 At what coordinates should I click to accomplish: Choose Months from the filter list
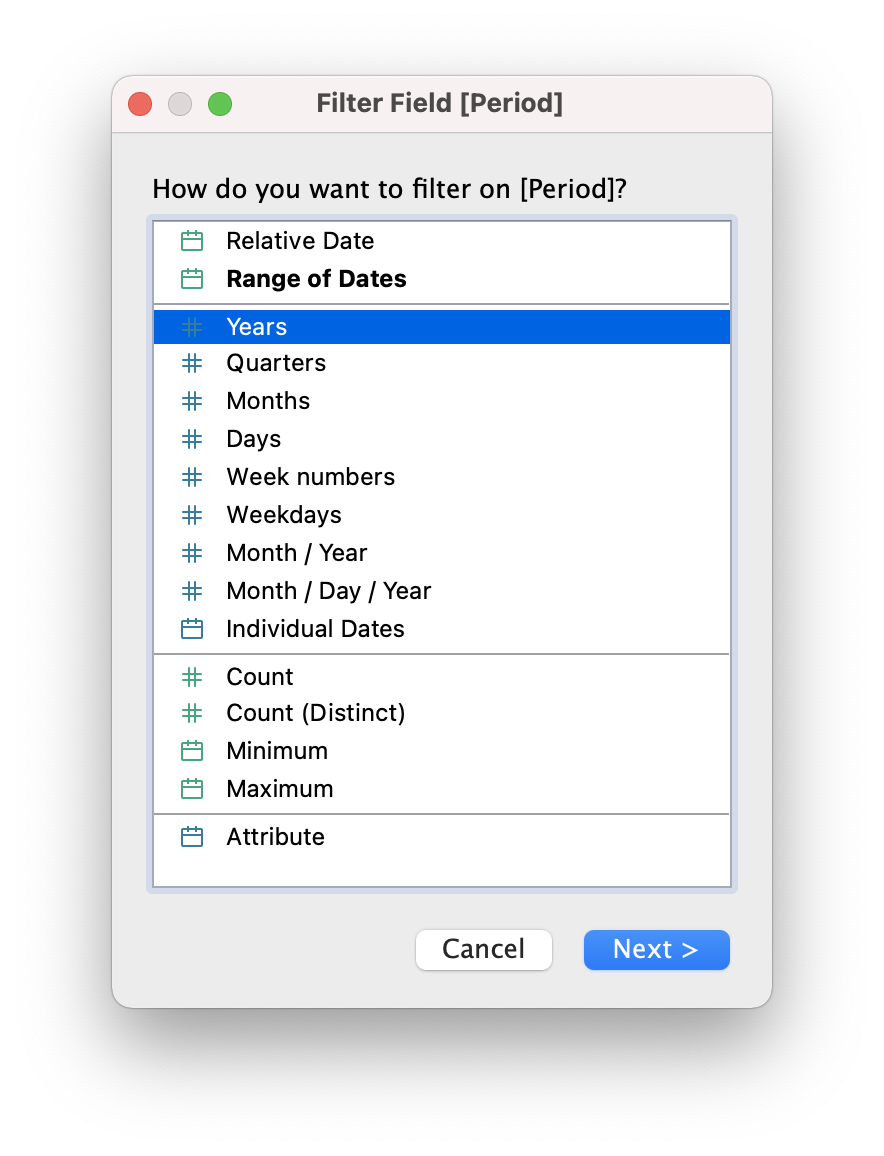268,401
